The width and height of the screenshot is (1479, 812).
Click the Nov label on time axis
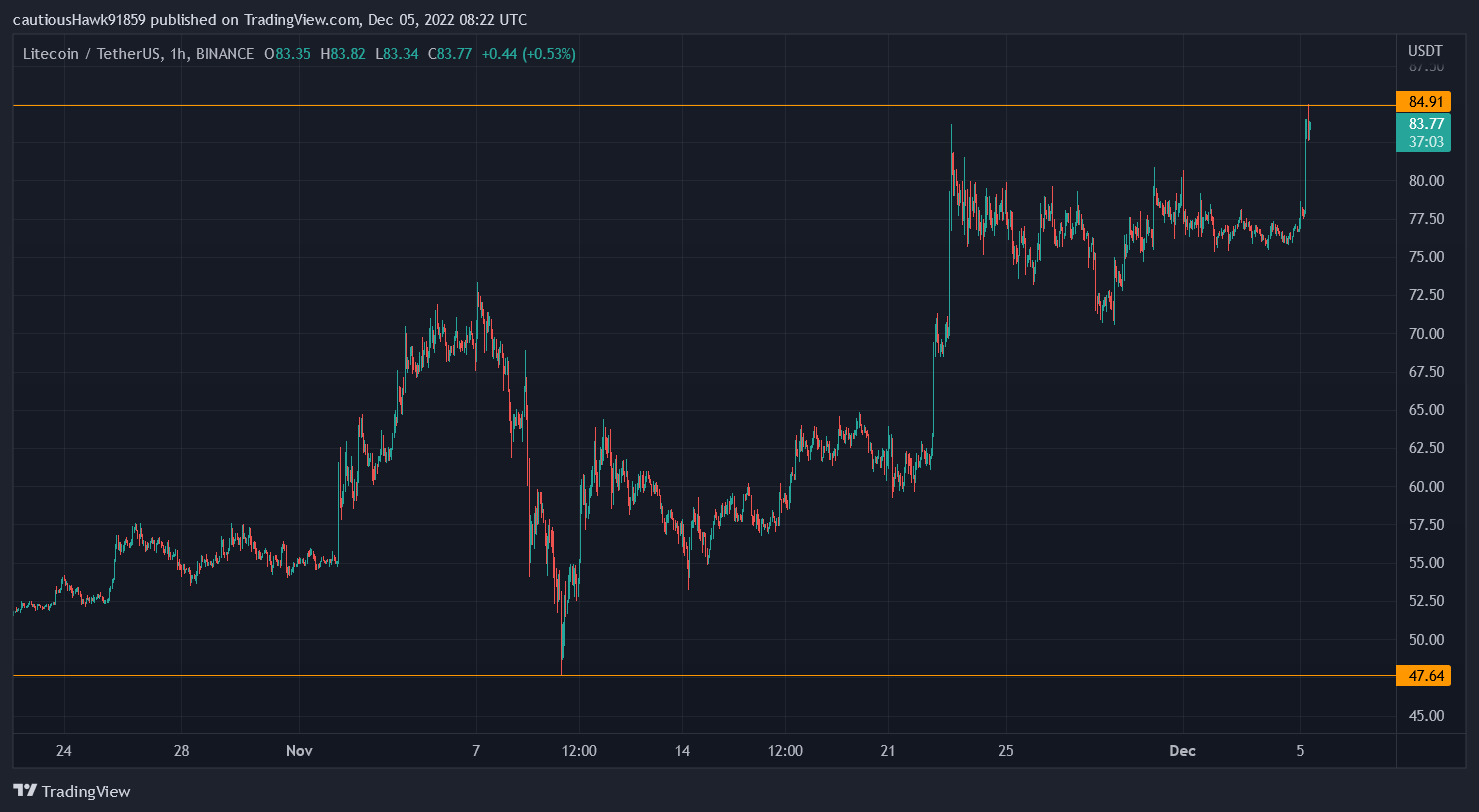click(299, 750)
